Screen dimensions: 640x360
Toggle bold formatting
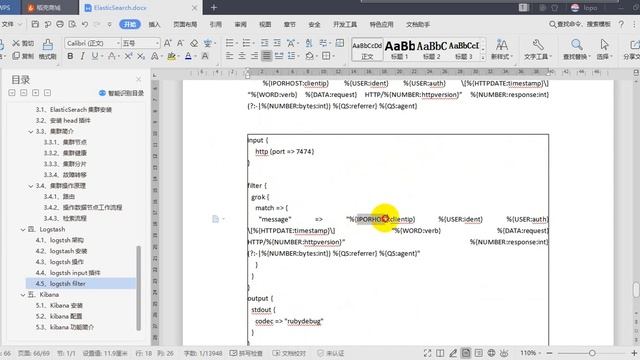pos(70,56)
